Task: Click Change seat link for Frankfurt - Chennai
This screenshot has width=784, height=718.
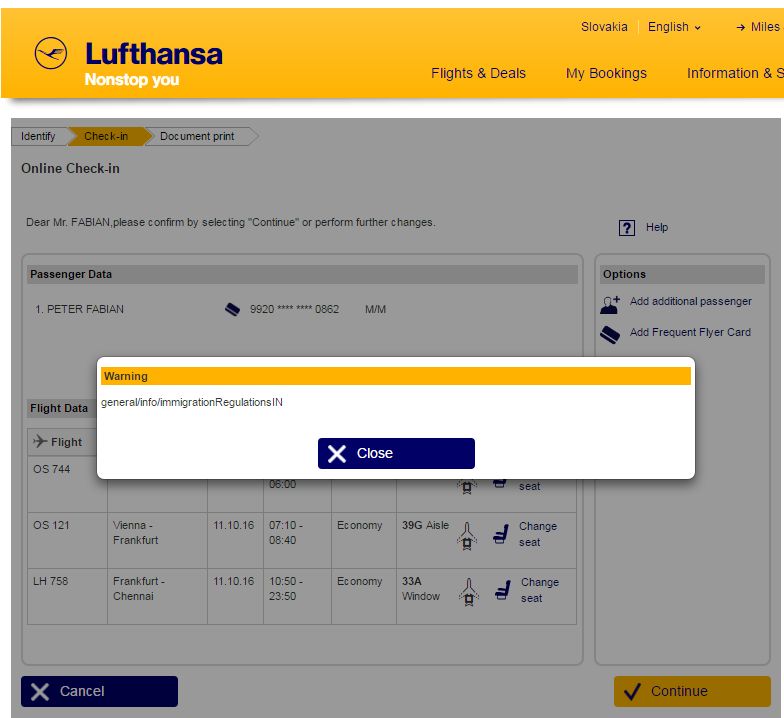Action: coord(540,590)
